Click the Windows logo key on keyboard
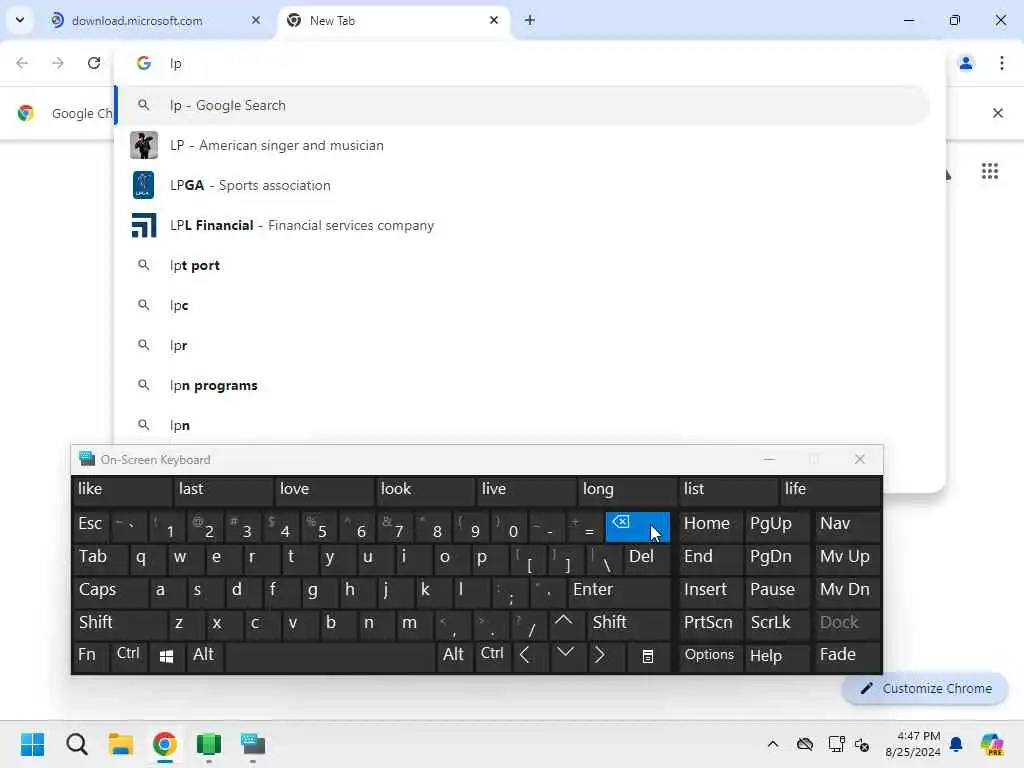 click(x=167, y=656)
